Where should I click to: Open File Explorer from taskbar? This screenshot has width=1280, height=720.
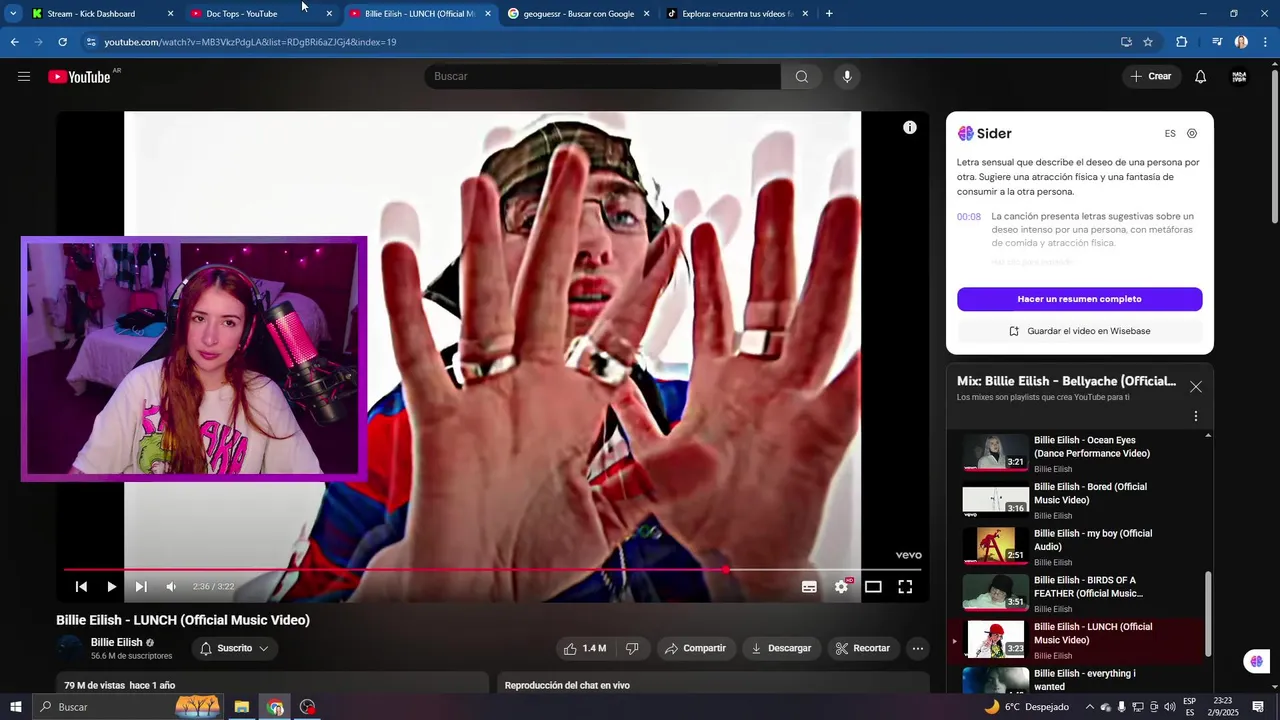(241, 707)
